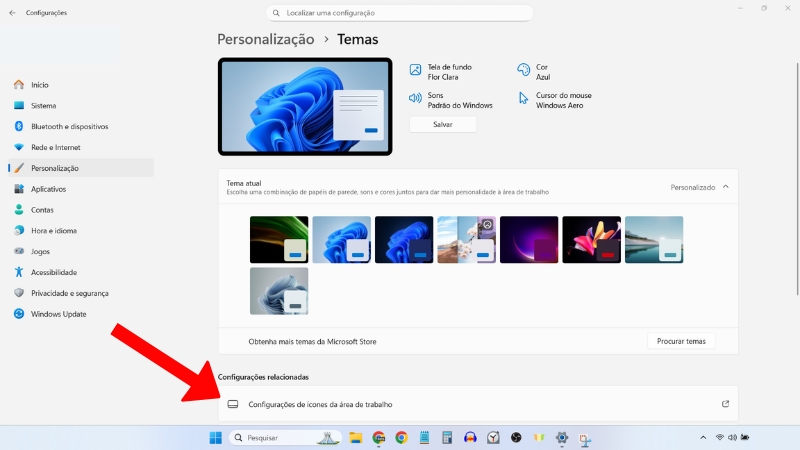800x450 pixels.
Task: Click Personalização in the breadcrumb
Action: (x=265, y=39)
